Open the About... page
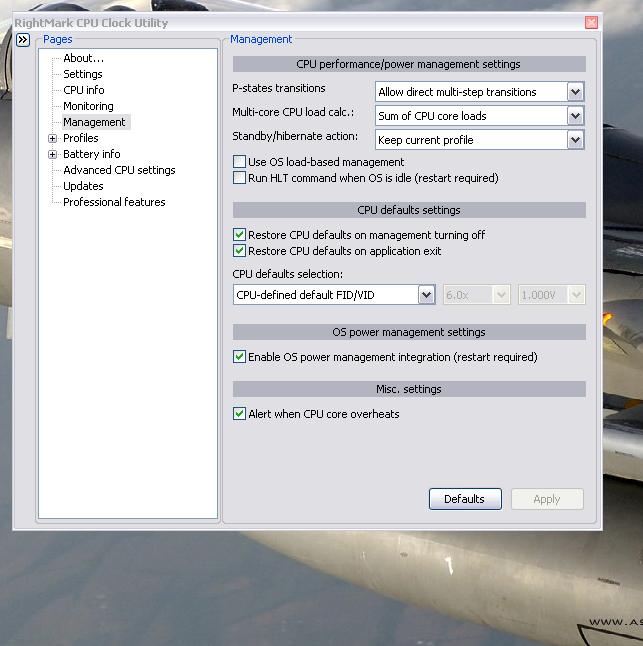The width and height of the screenshot is (643, 646). point(83,58)
